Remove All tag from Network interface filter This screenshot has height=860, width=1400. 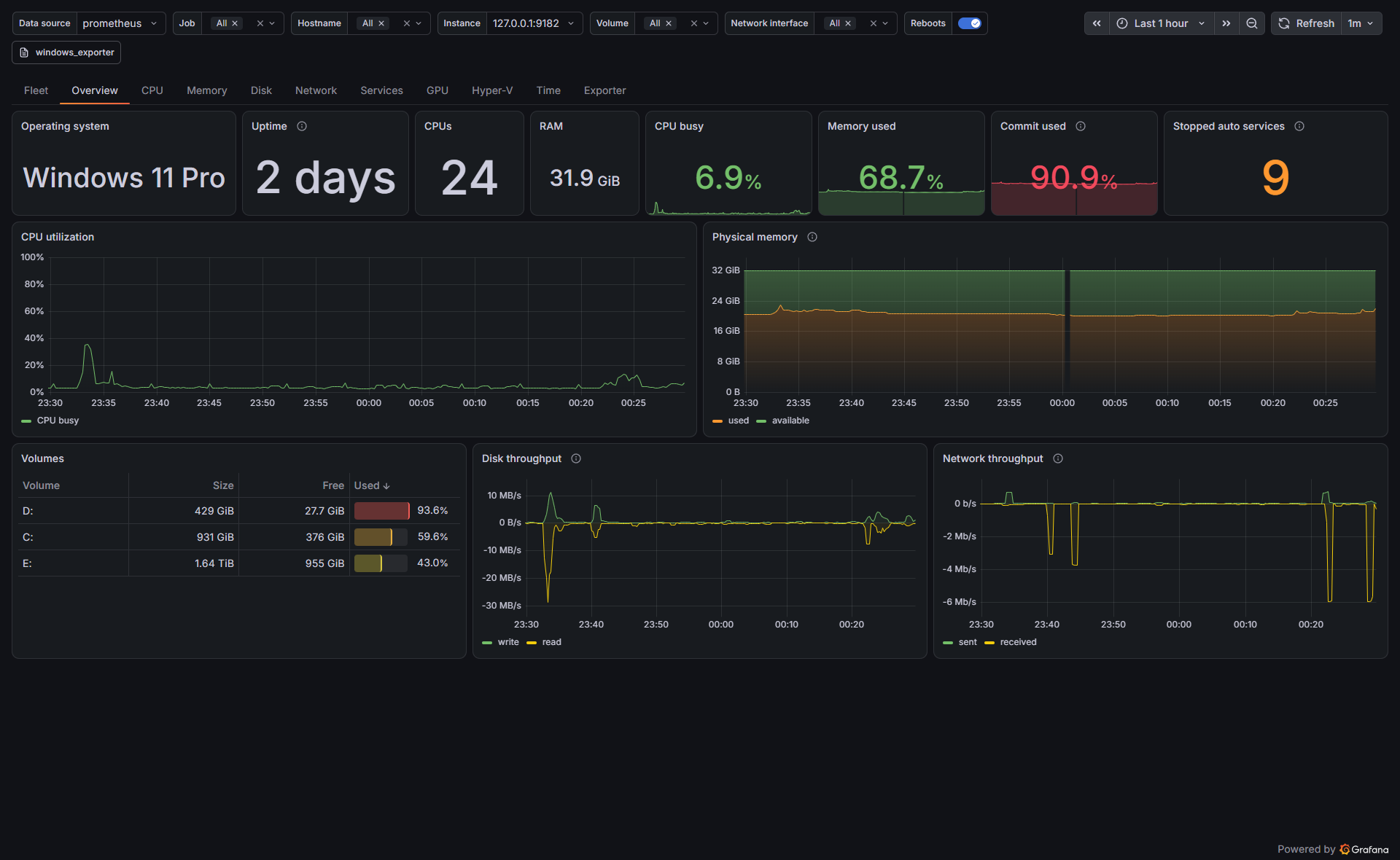tap(848, 23)
